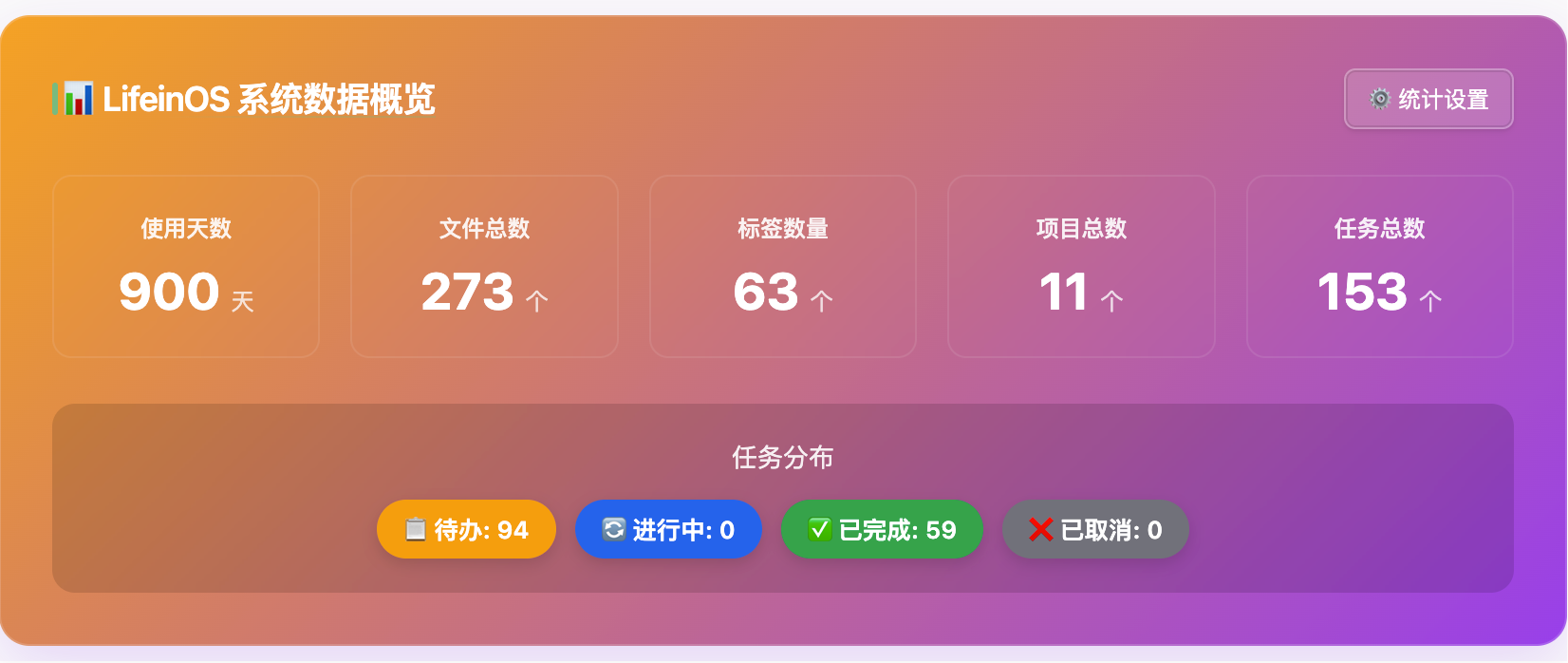This screenshot has height=663, width=1568.
Task: Open the 使用天数 stat card
Action: pos(186,266)
